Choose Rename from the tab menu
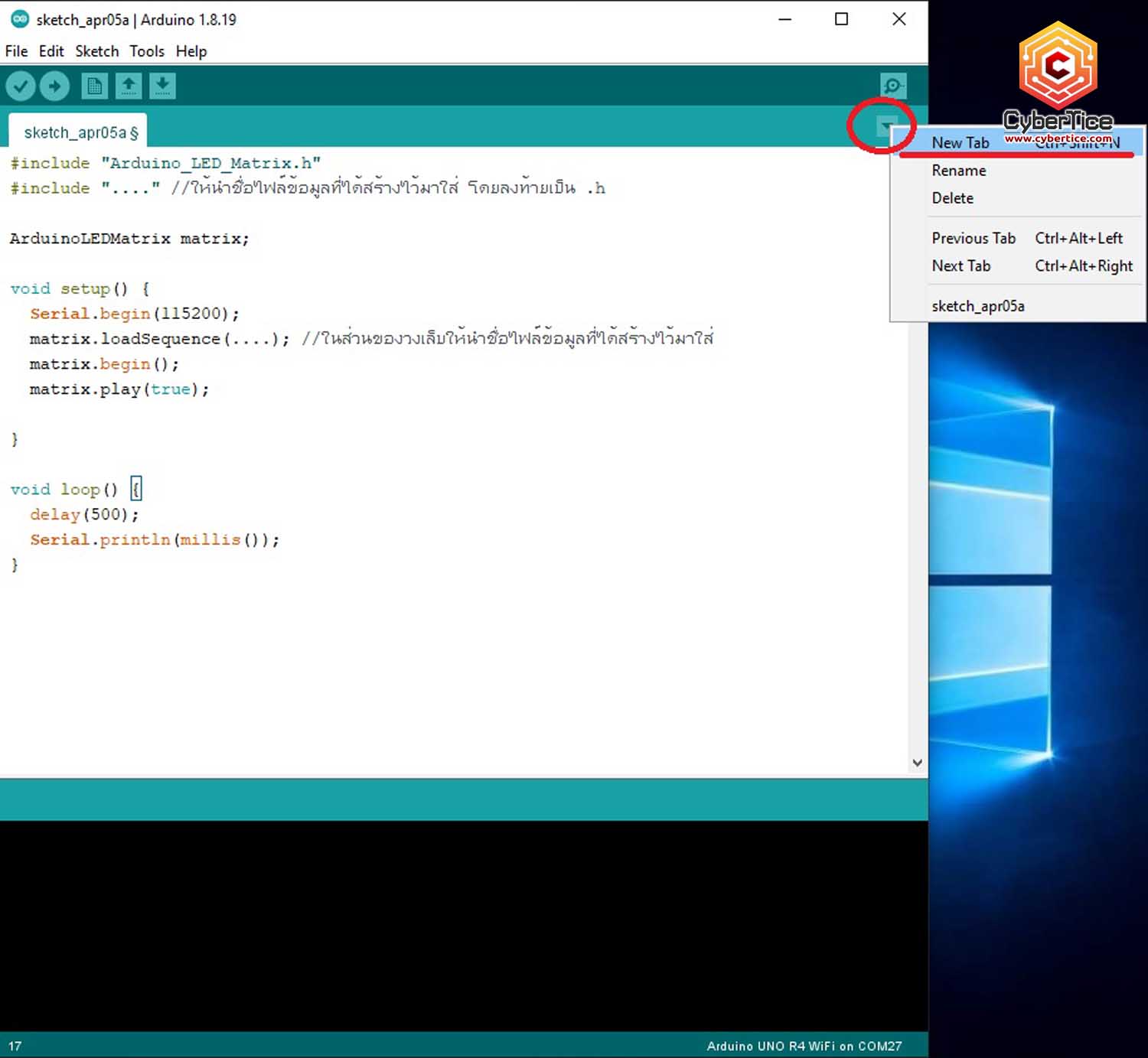Viewport: 1148px width, 1058px height. pyautogui.click(x=958, y=170)
